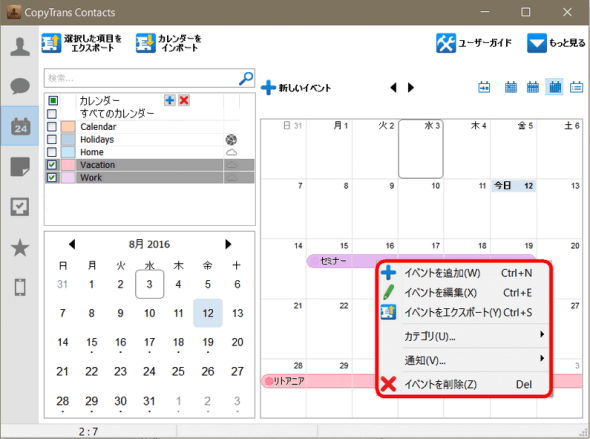Click 選択した項目をエクスポート button label
The height and width of the screenshot is (439, 590).
click(93, 43)
